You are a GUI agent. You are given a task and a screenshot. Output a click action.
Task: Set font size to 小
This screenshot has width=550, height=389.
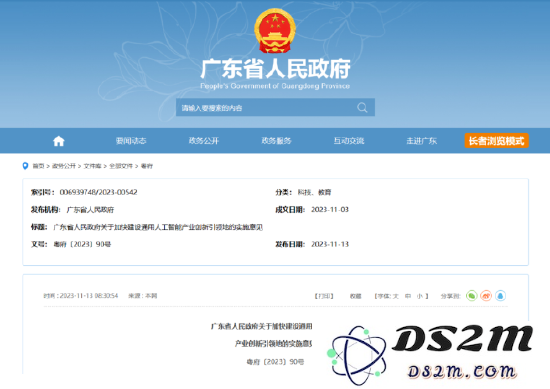point(420,296)
